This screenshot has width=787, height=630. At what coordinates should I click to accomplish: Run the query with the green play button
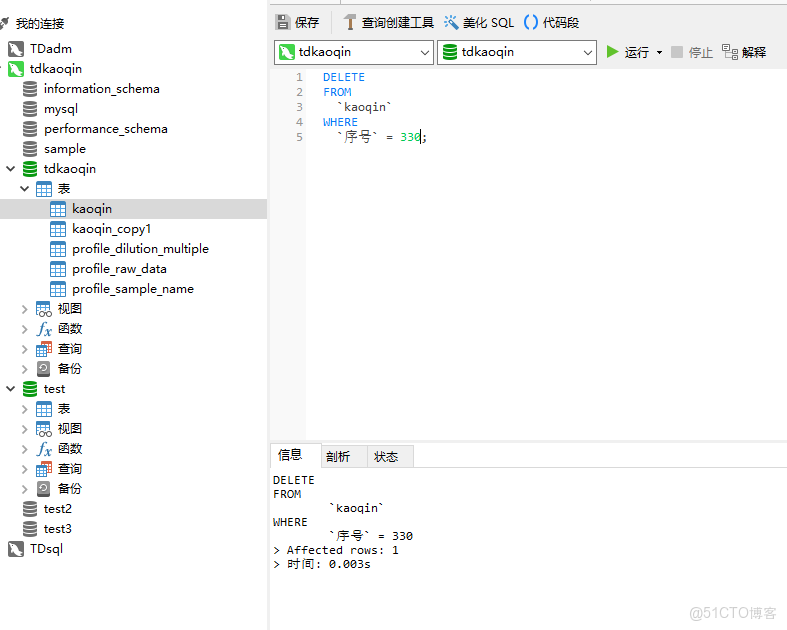(612, 52)
